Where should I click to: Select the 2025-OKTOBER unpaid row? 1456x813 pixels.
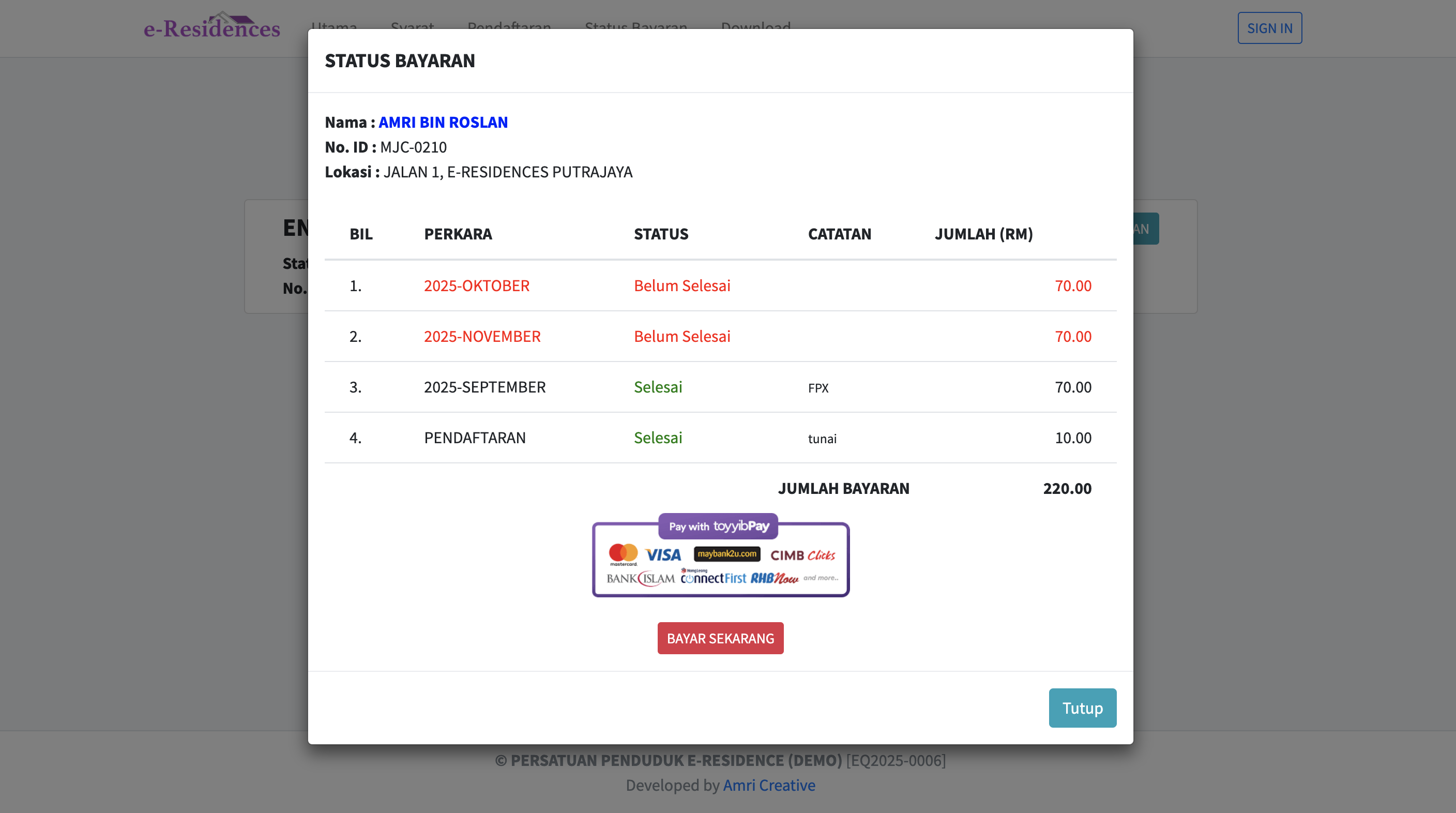click(477, 285)
